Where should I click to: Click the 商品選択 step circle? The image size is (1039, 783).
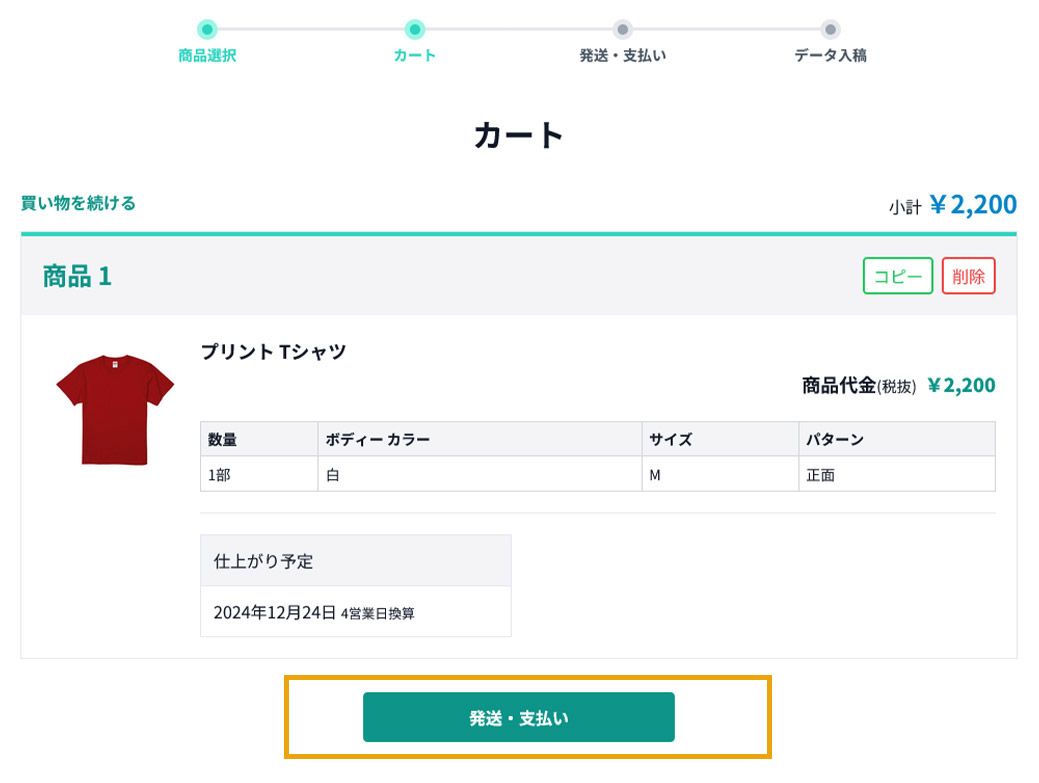point(207,29)
